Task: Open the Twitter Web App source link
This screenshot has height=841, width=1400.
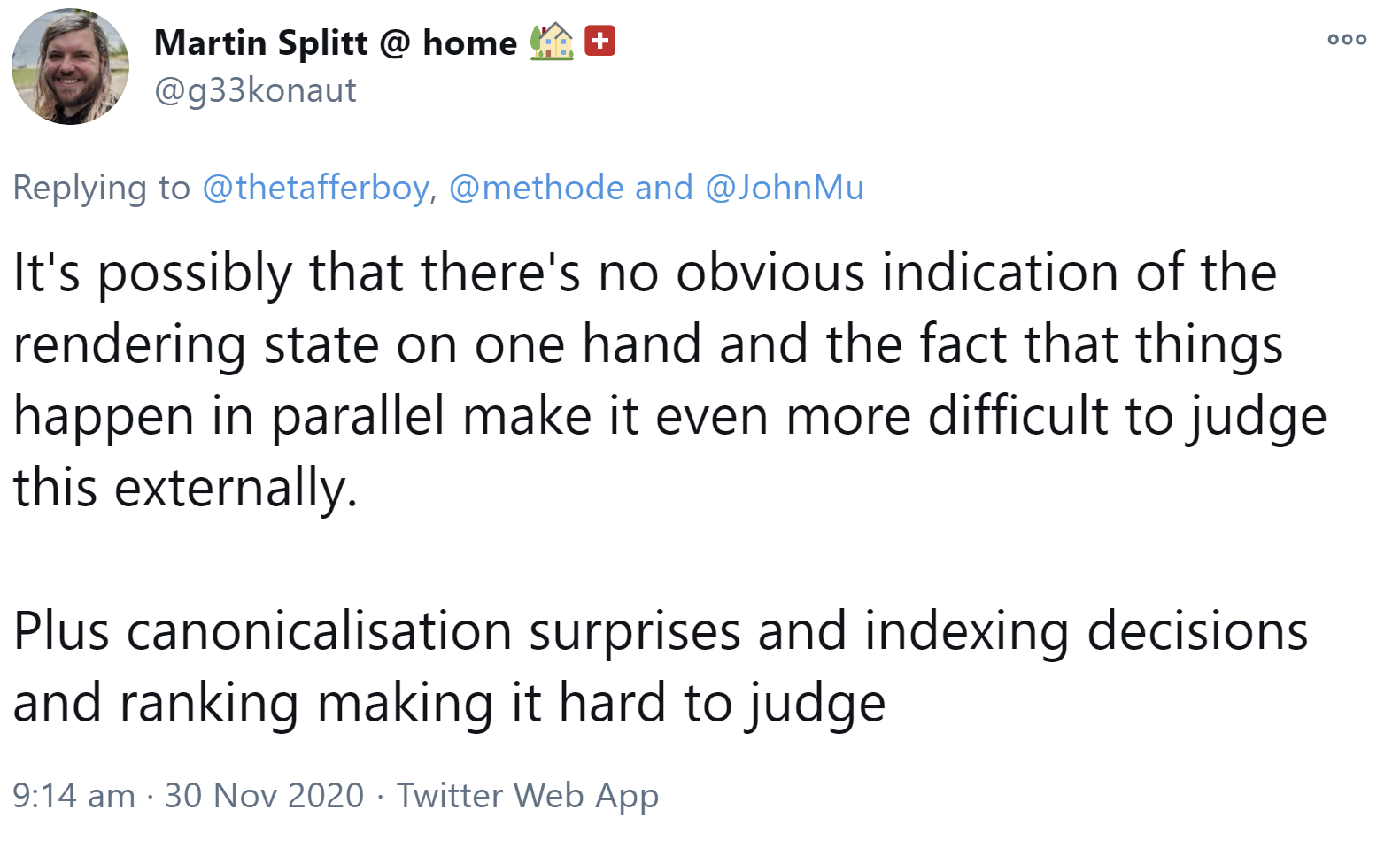Action: (527, 795)
